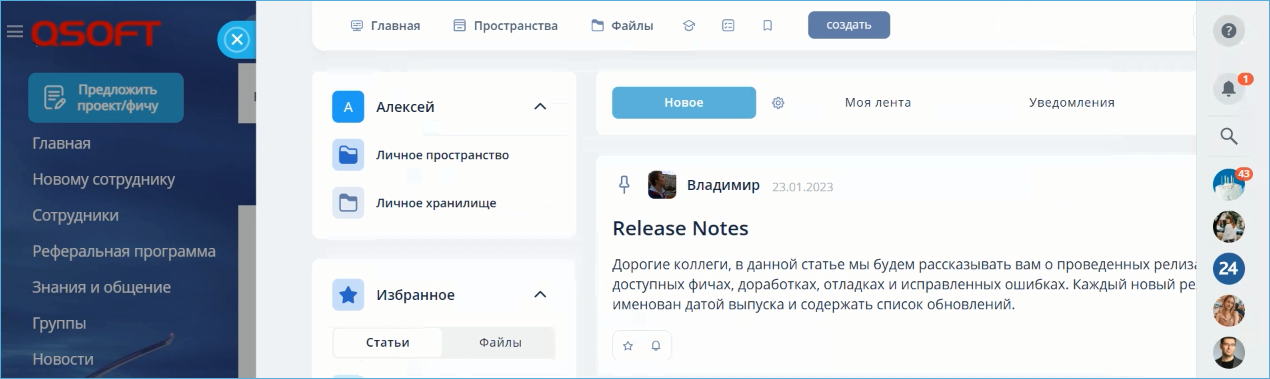This screenshot has width=1270, height=379.
Task: Click the Алексей avatar letter A
Action: (x=348, y=107)
